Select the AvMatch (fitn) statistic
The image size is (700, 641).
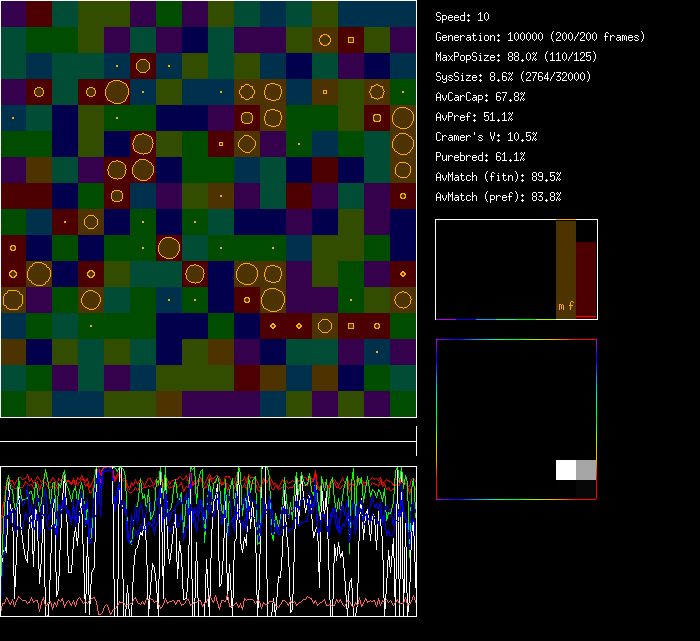point(498,177)
